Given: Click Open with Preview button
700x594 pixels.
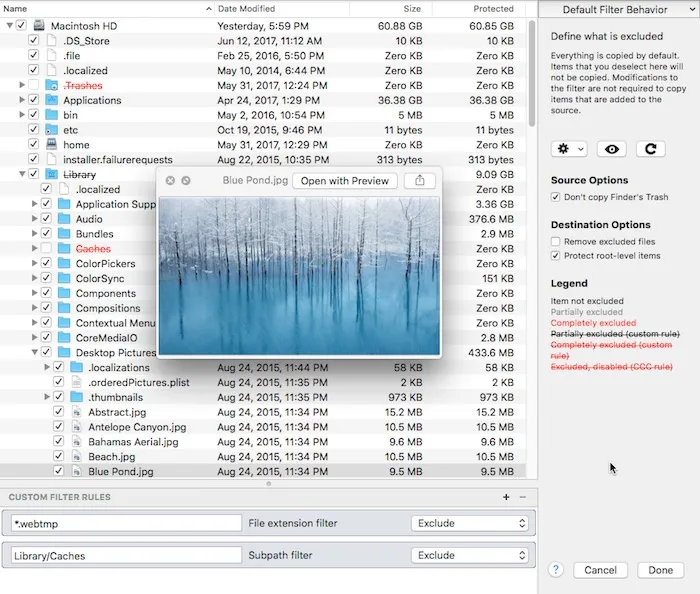Looking at the screenshot, I should coord(345,181).
